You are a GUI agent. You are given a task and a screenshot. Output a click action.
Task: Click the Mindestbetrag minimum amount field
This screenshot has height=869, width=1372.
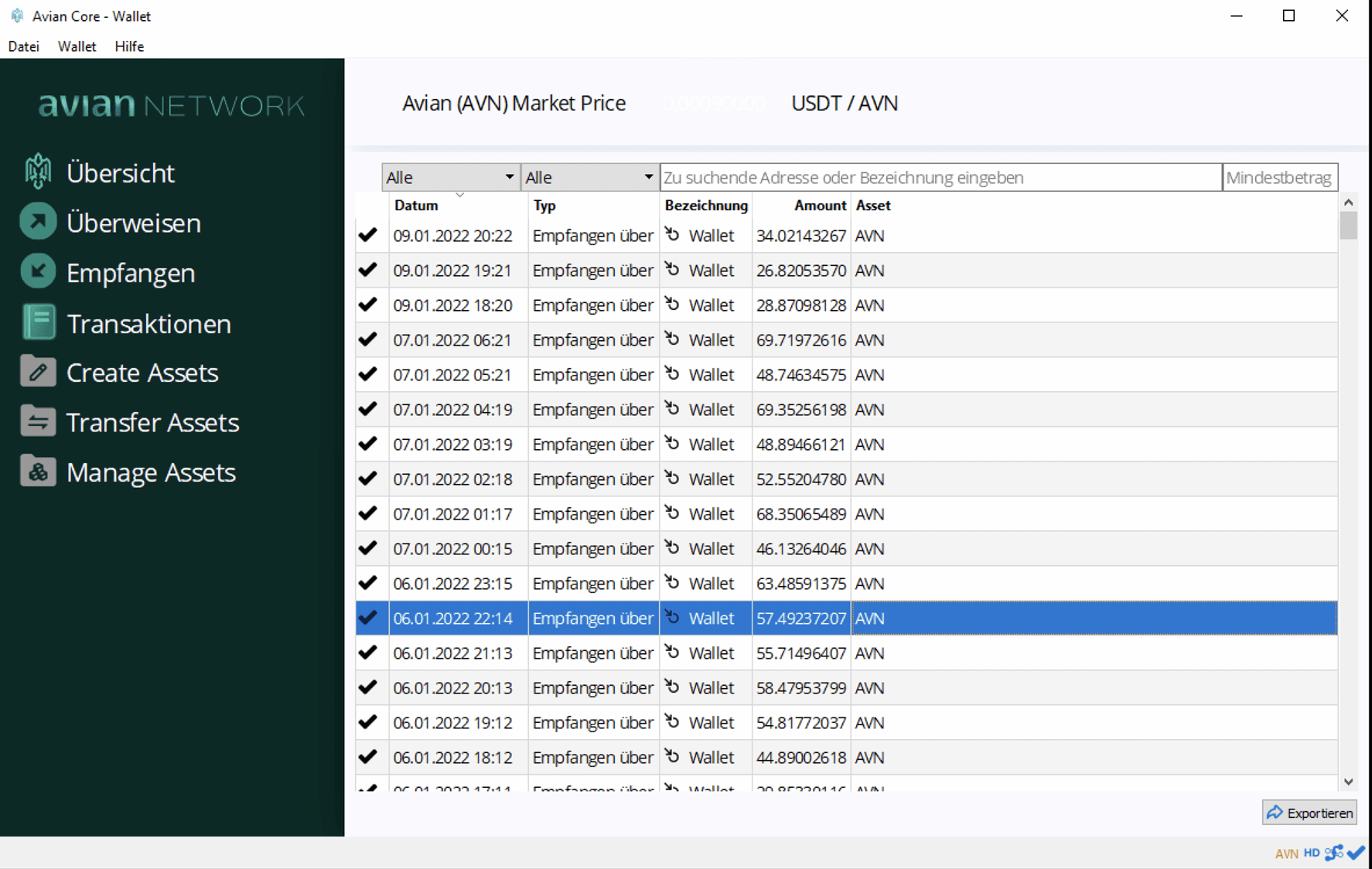tap(1280, 177)
